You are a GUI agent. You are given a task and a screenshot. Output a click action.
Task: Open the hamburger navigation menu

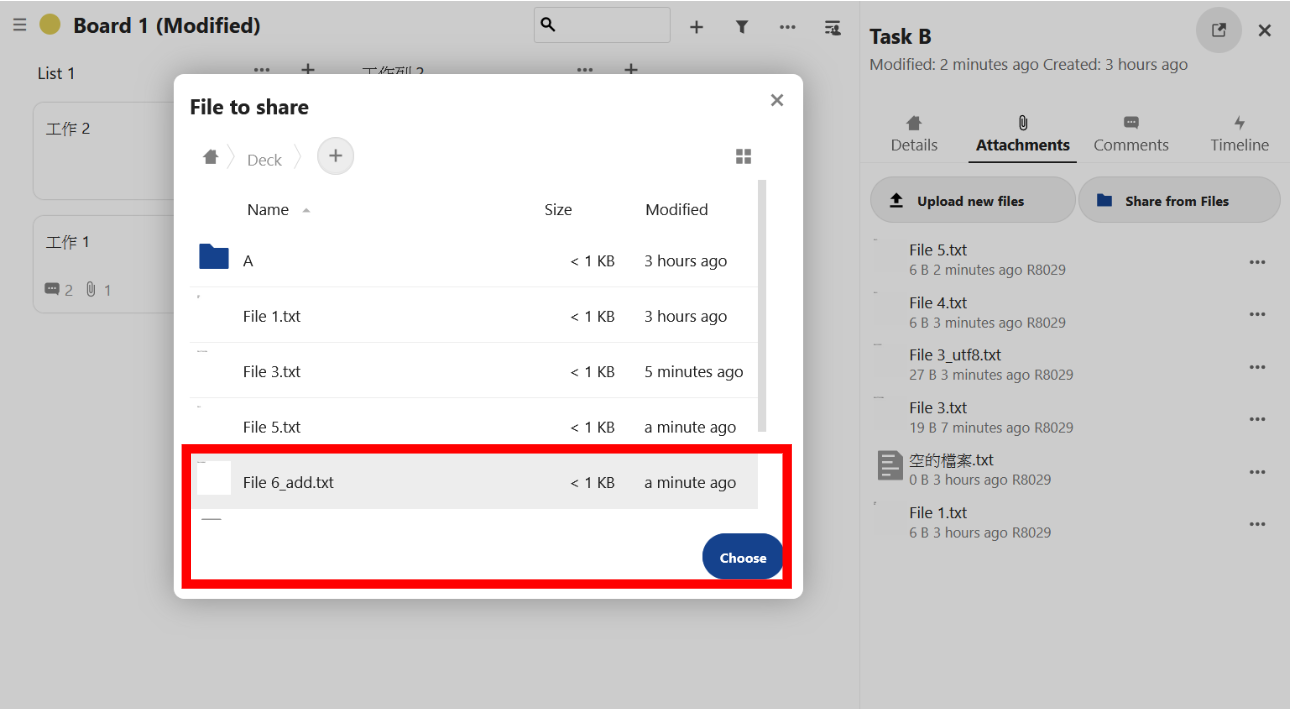pos(19,25)
